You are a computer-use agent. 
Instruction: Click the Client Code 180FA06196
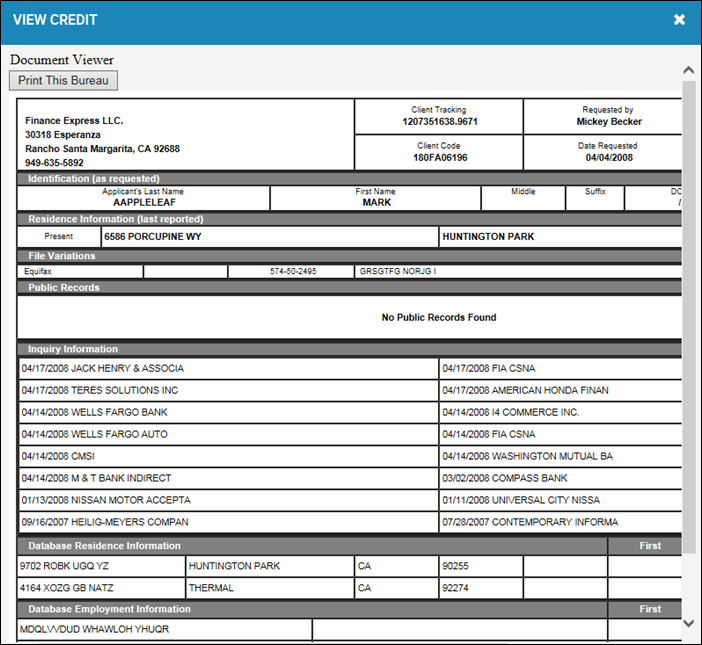click(x=440, y=158)
